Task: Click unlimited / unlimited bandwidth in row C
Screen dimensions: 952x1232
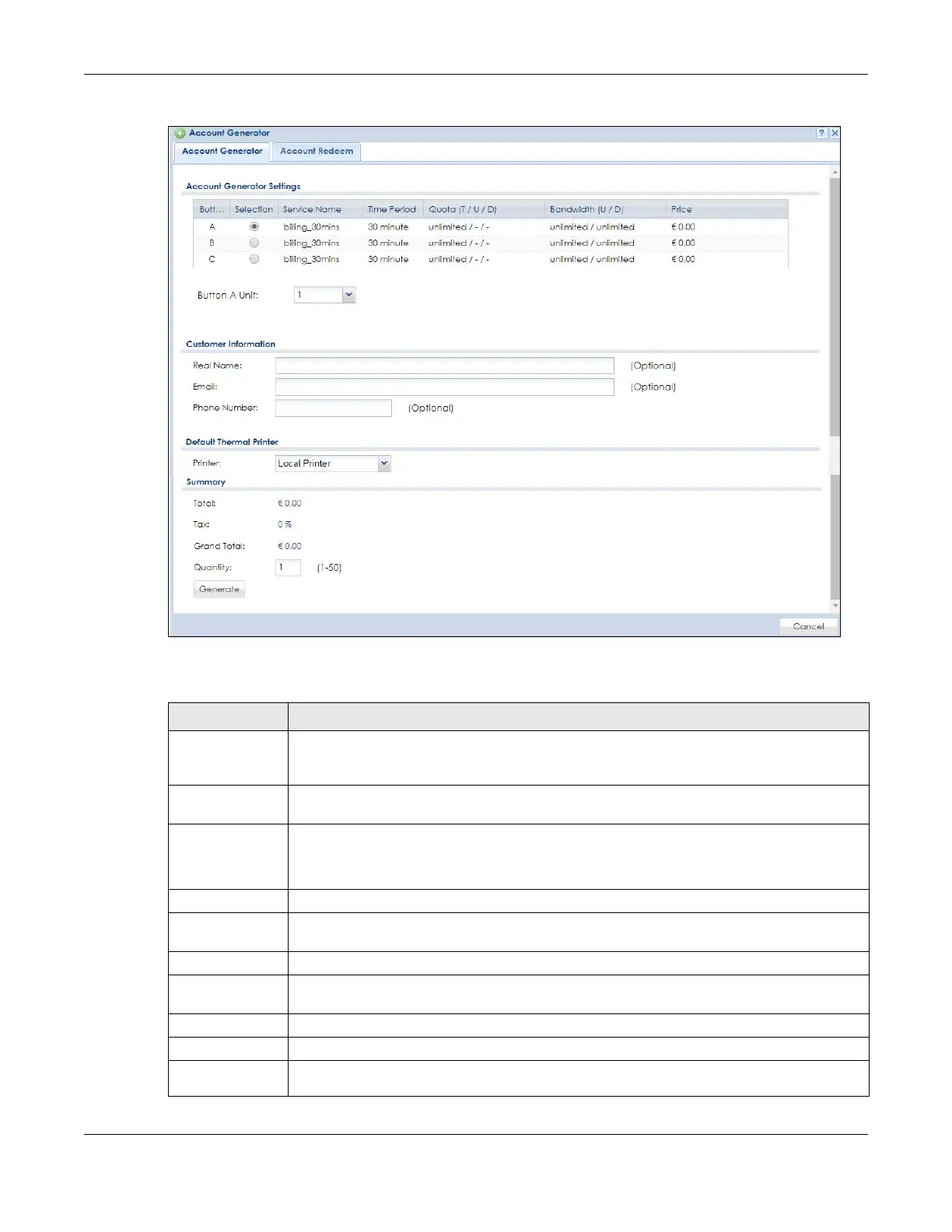Action: tap(592, 260)
